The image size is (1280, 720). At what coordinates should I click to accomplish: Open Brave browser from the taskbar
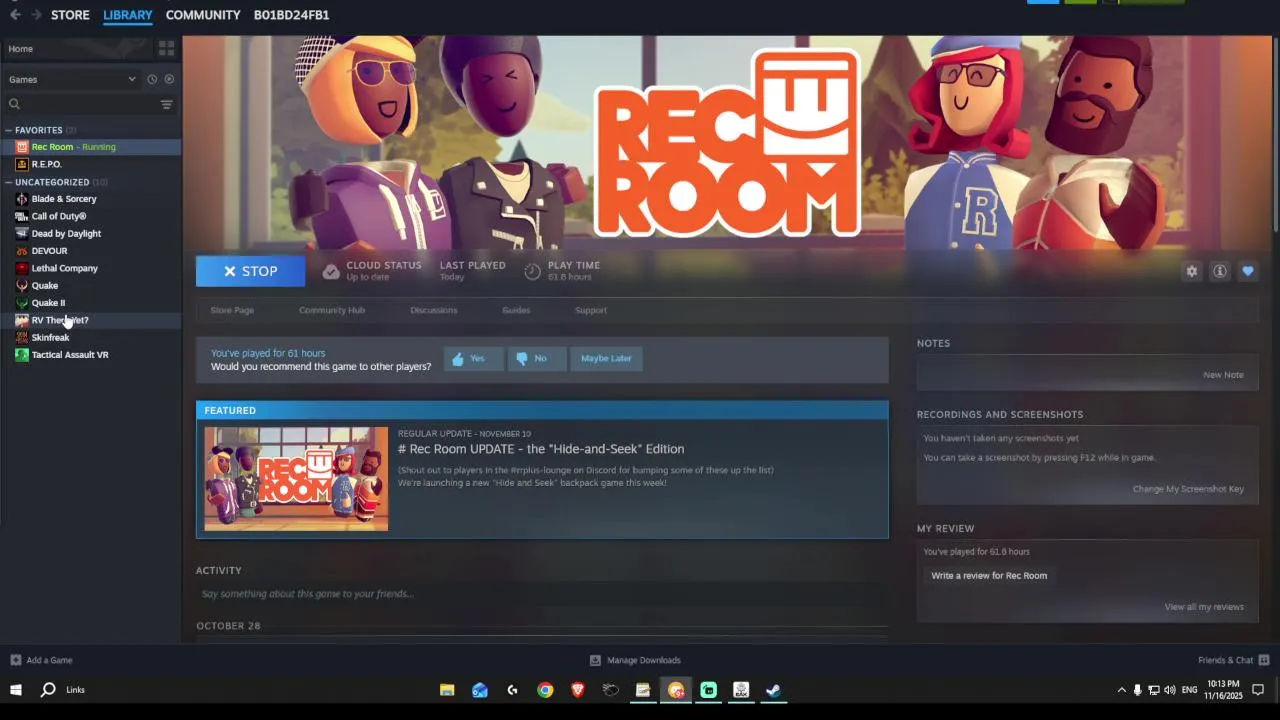tap(577, 690)
